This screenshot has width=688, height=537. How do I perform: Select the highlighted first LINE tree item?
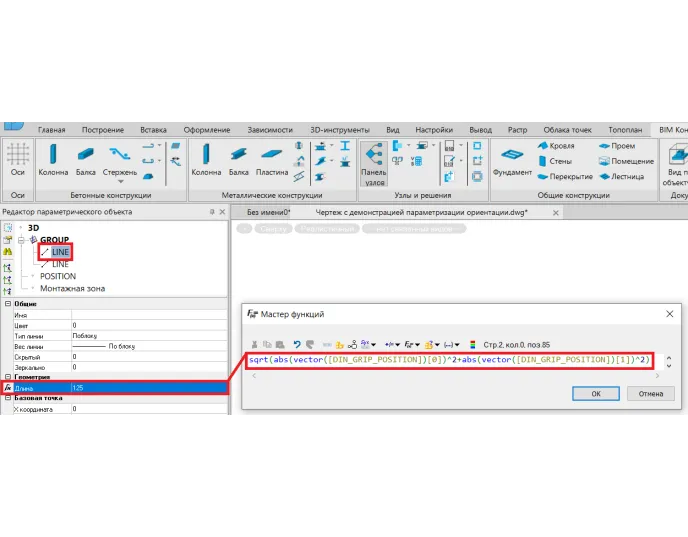[x=60, y=252]
